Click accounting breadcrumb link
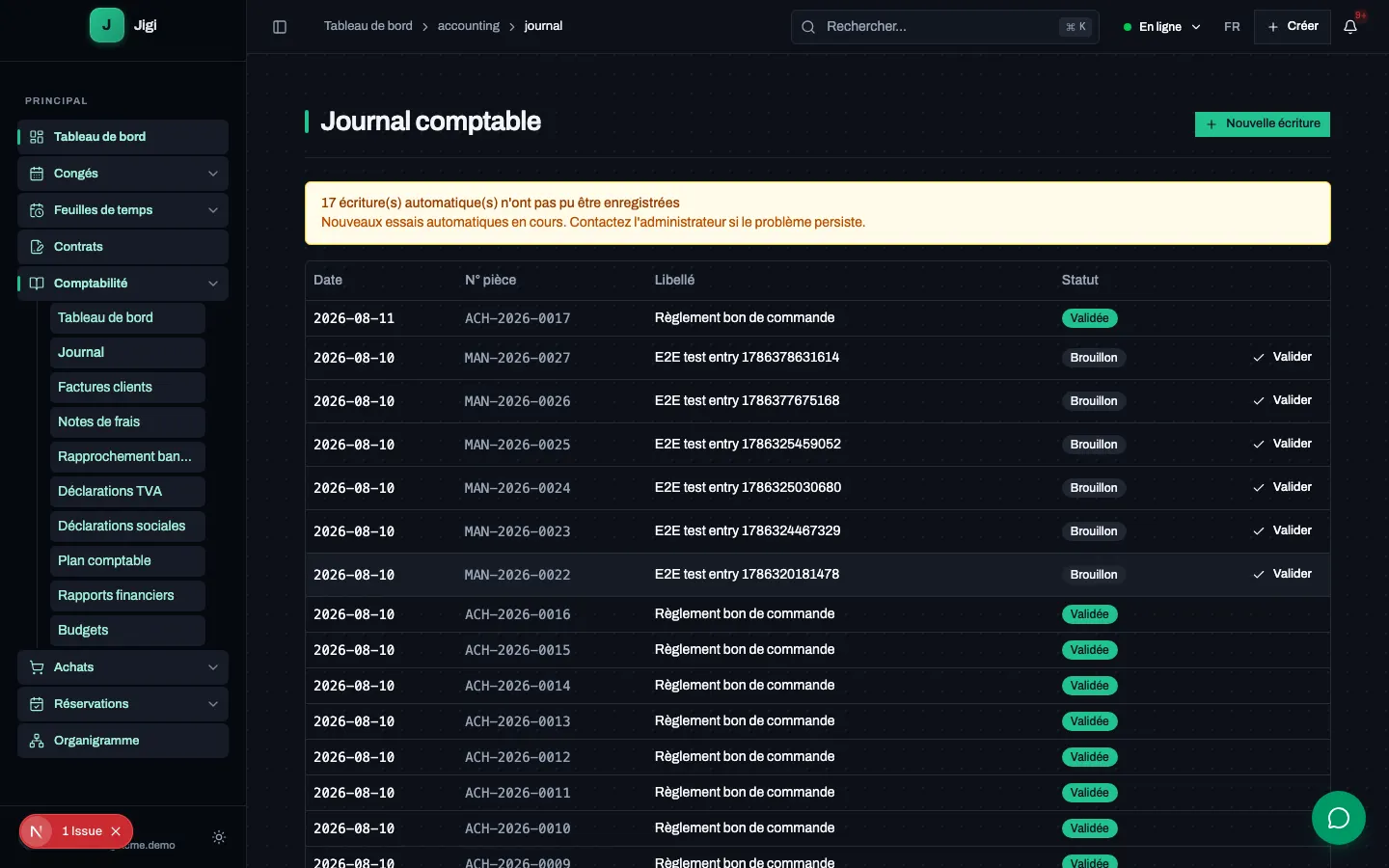1389x868 pixels. [x=469, y=26]
